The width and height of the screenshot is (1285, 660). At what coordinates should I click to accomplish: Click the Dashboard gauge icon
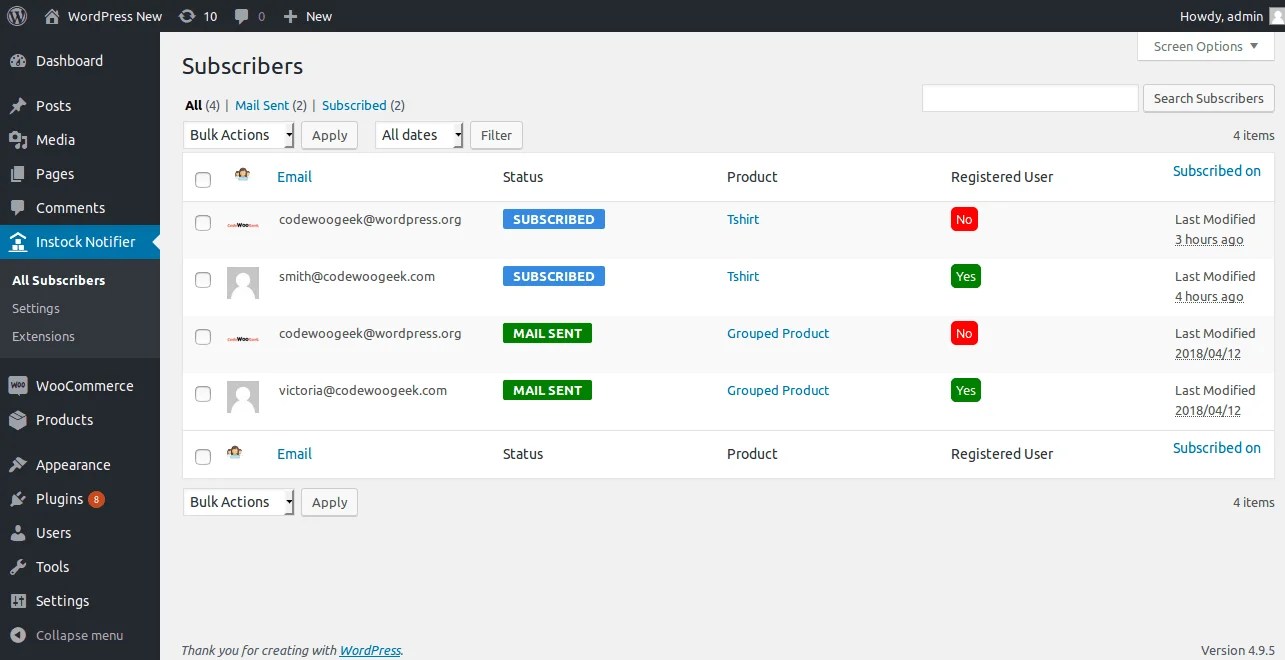pyautogui.click(x=18, y=61)
